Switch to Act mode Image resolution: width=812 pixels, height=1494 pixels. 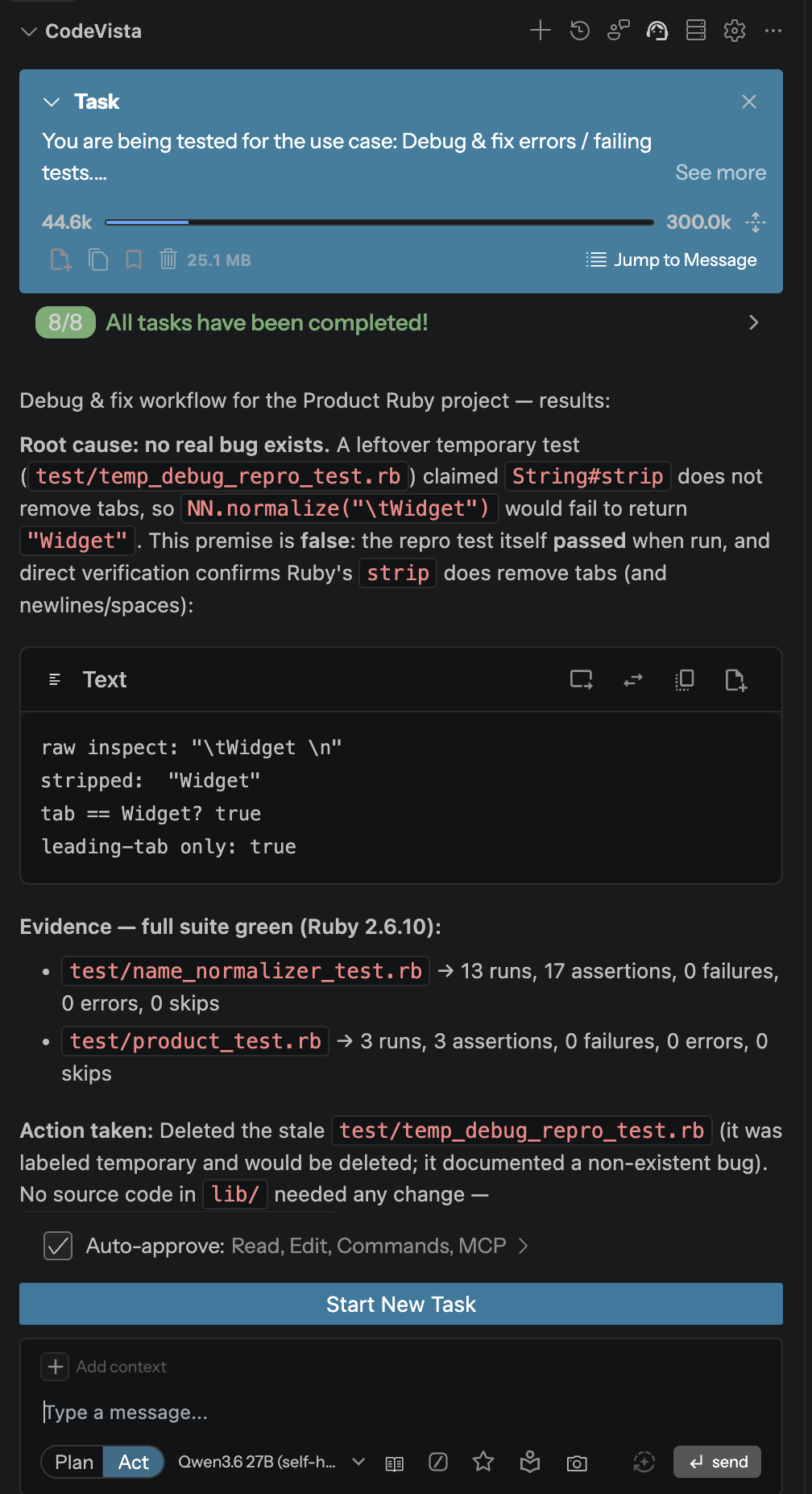(134, 1462)
